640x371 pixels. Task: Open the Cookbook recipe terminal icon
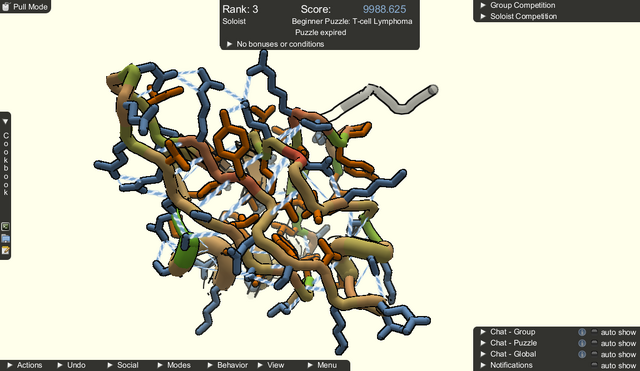pos(5,227)
